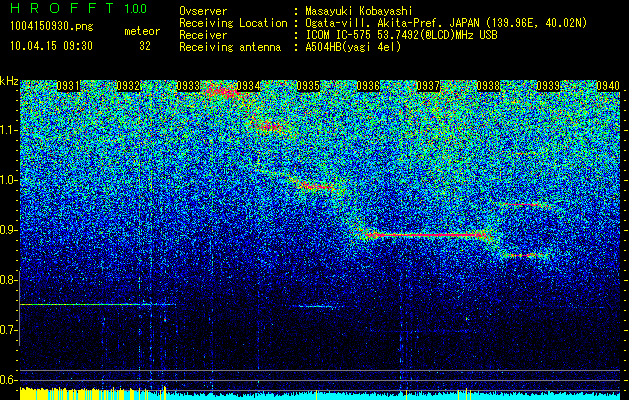629x400 pixels.
Task: Click the ICOM IC-575 receiver text
Action: [x=401, y=35]
